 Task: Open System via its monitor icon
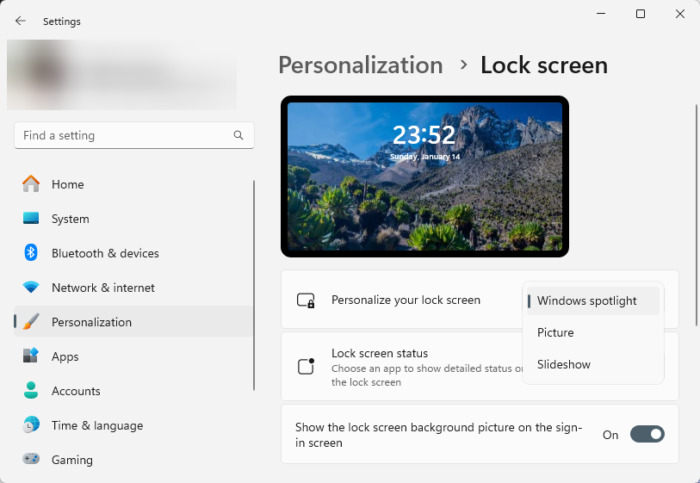pyautogui.click(x=31, y=219)
